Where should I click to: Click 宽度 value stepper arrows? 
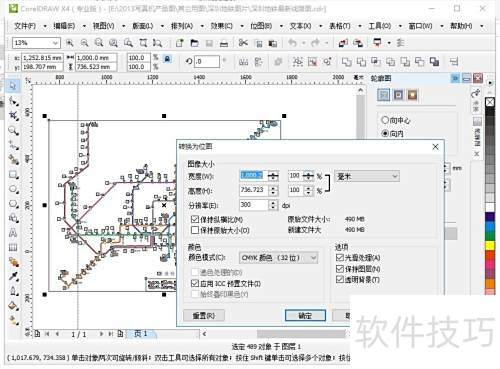pos(273,176)
